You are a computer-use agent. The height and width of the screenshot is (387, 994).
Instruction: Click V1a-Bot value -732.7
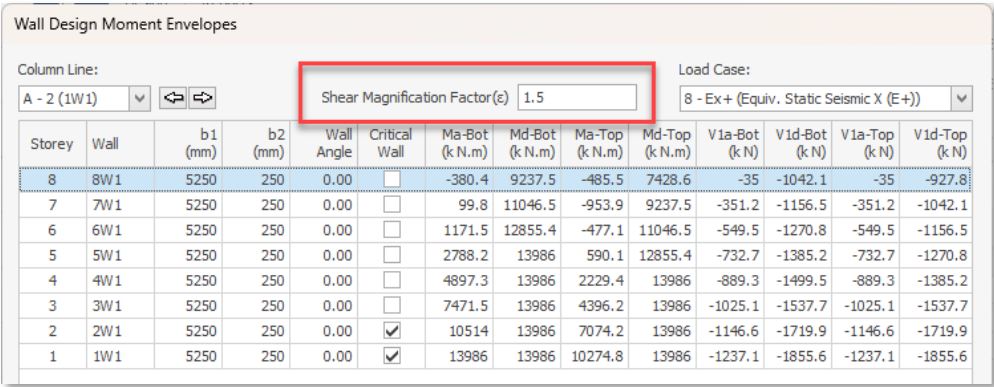(737, 256)
